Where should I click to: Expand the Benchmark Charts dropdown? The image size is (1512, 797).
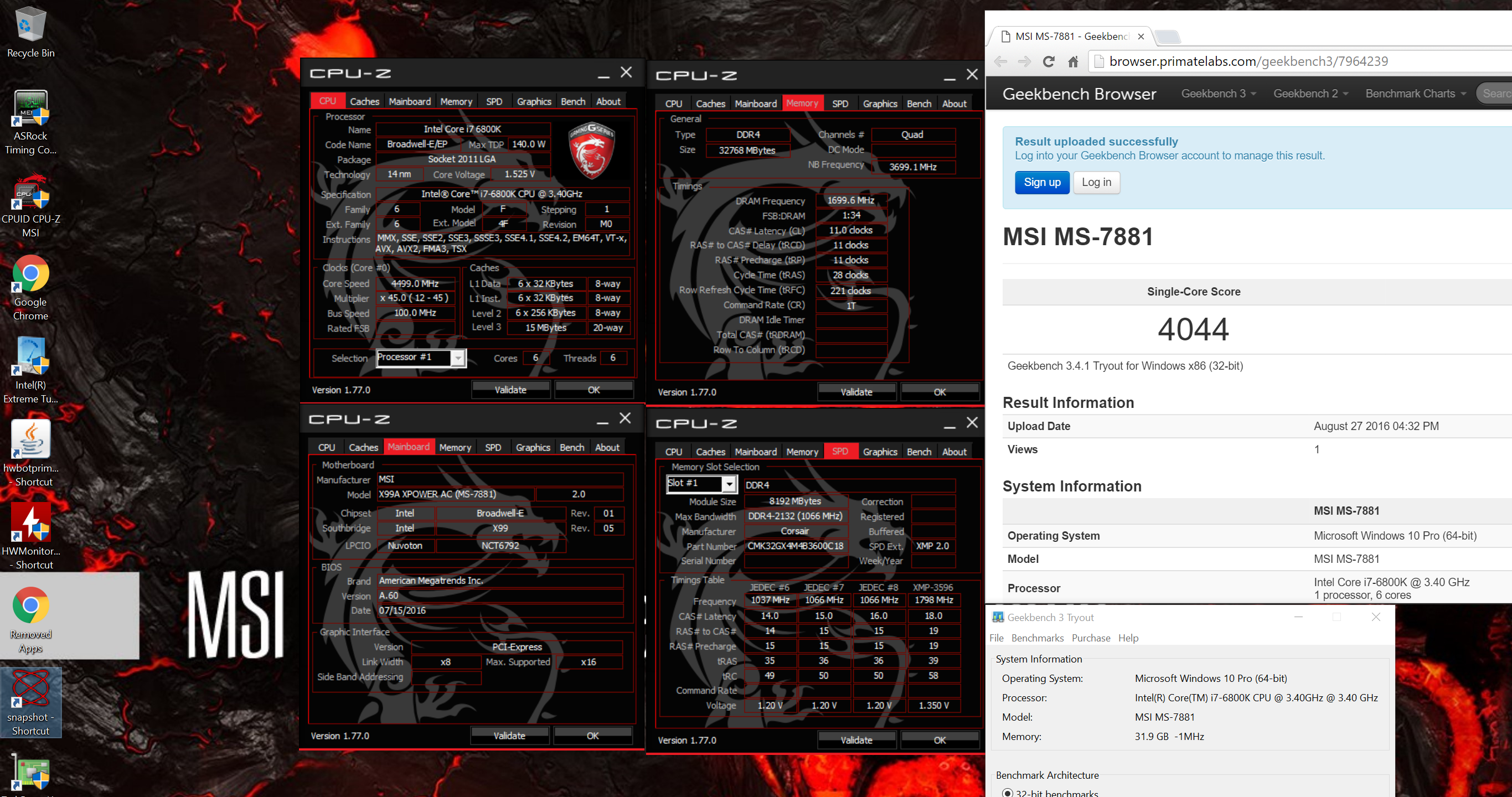1416,94
